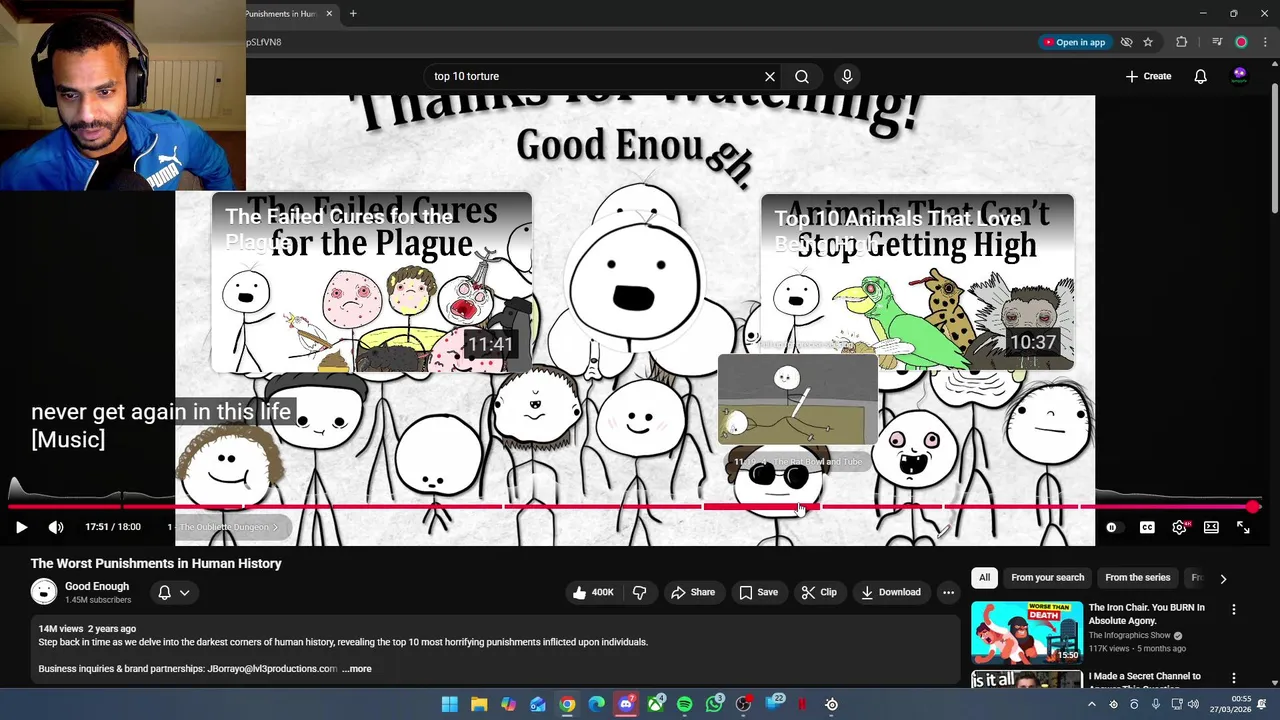Viewport: 1280px width, 720px height.
Task: Select the Punishments in Human History tab
Action: coord(282,14)
